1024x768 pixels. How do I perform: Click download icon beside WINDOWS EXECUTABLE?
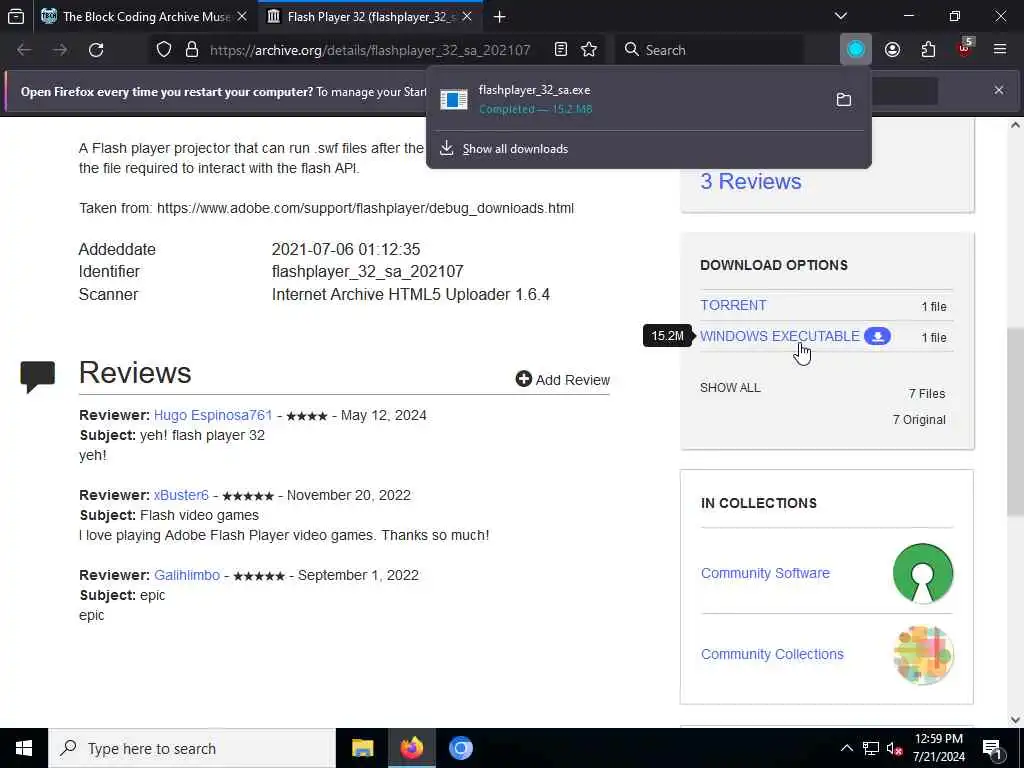[877, 336]
